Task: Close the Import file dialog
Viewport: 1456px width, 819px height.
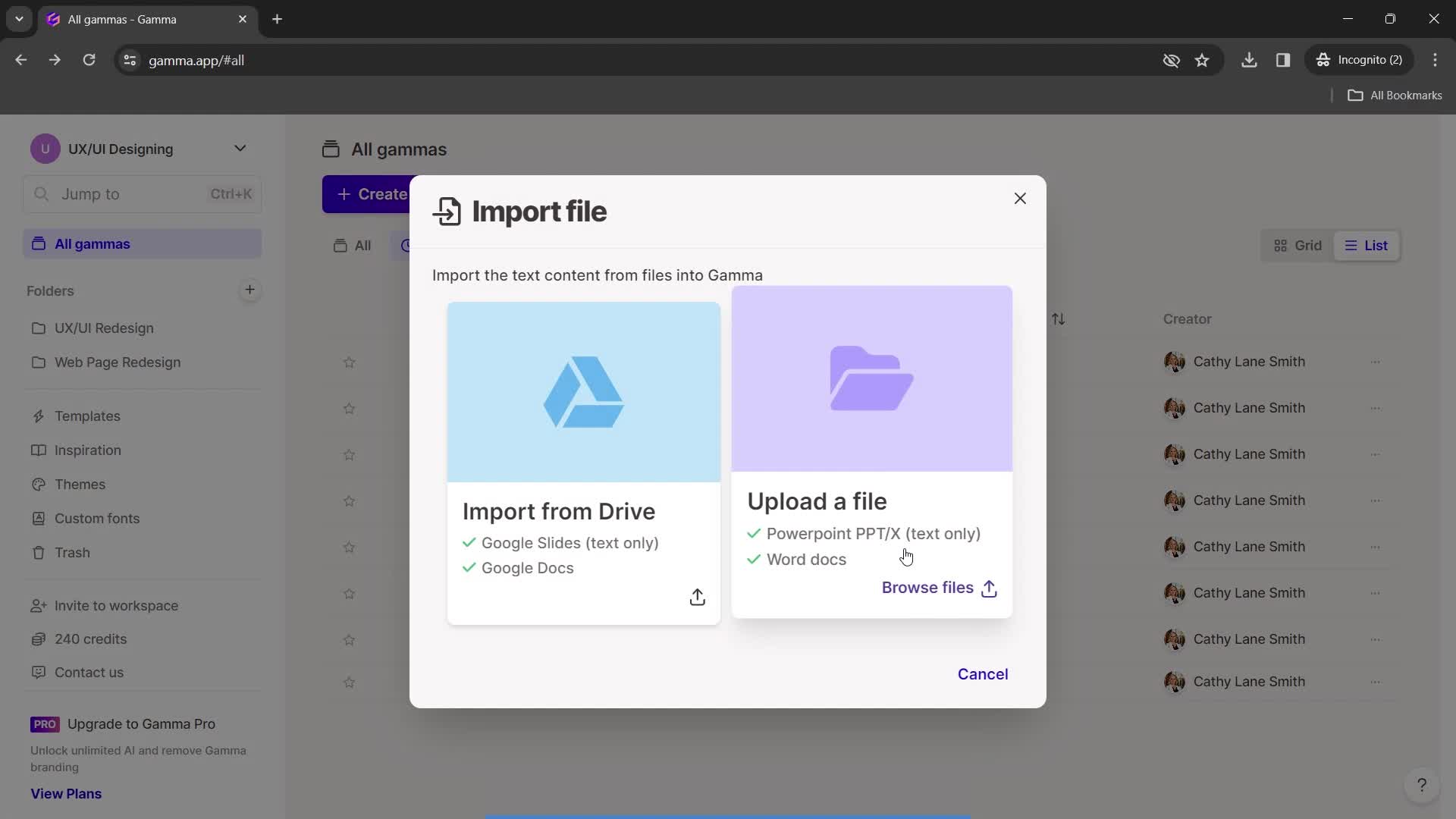Action: click(x=1020, y=199)
